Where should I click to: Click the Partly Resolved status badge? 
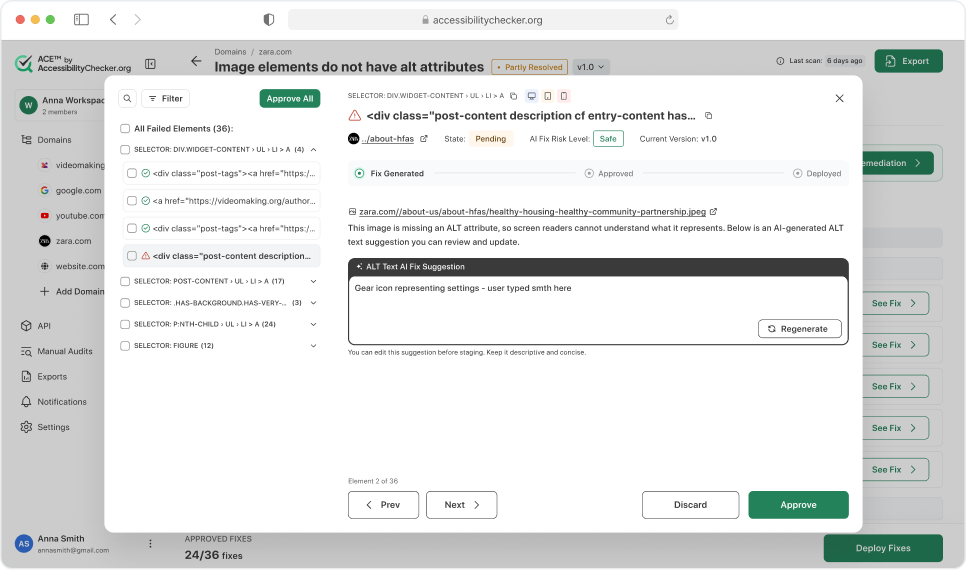[530, 67]
